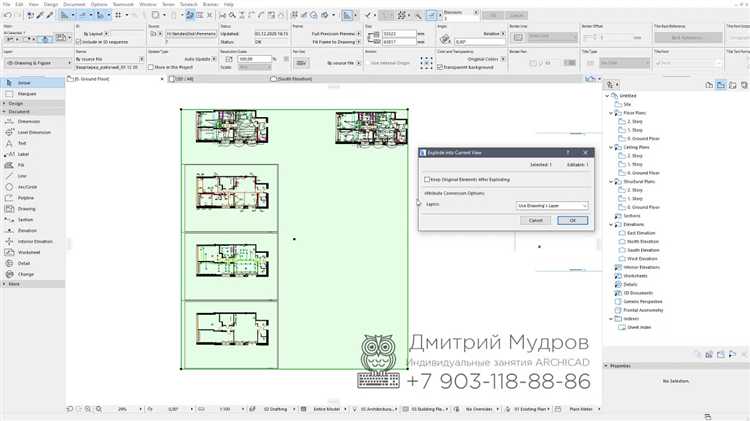
Task: Select Worksheets in the Navigator tree
Action: 635,276
